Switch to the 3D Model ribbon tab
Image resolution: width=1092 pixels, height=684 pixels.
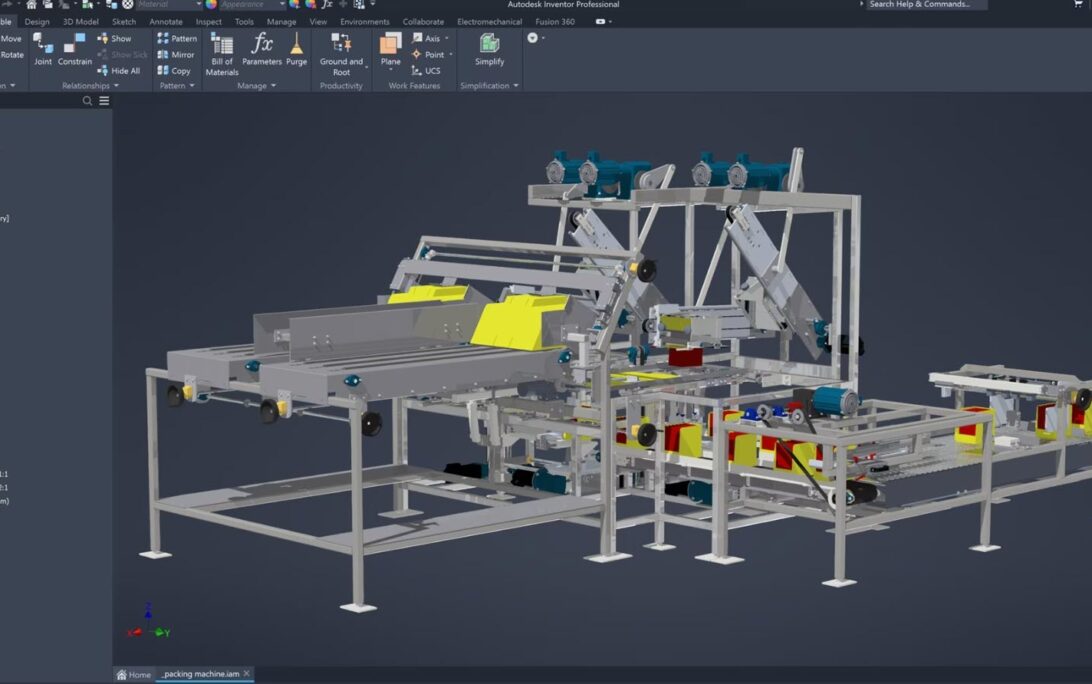tap(80, 21)
